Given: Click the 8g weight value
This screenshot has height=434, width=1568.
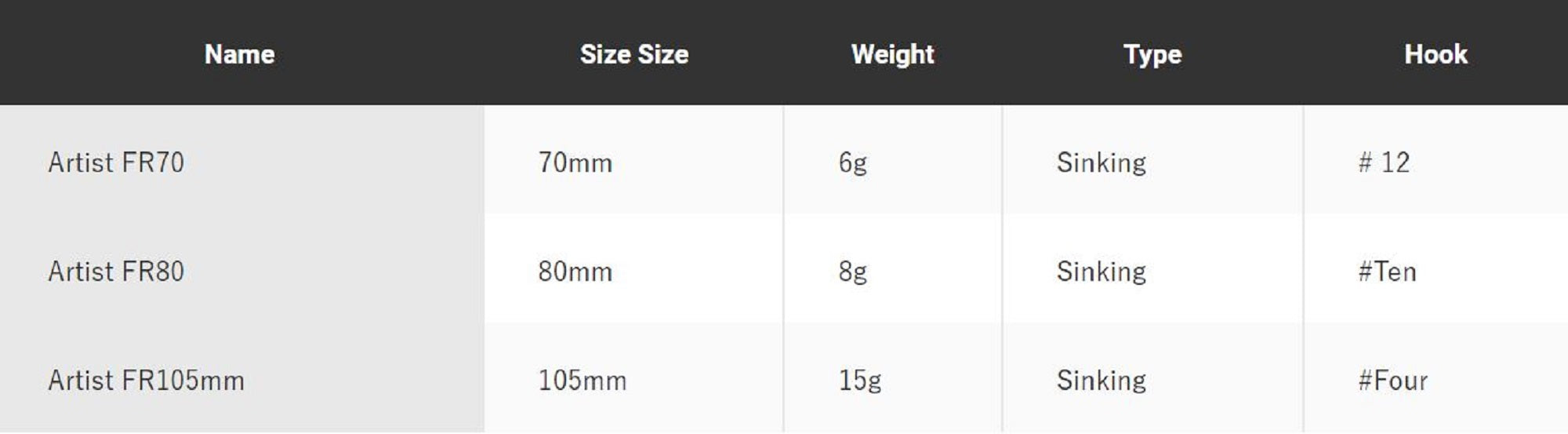Looking at the screenshot, I should click(852, 272).
